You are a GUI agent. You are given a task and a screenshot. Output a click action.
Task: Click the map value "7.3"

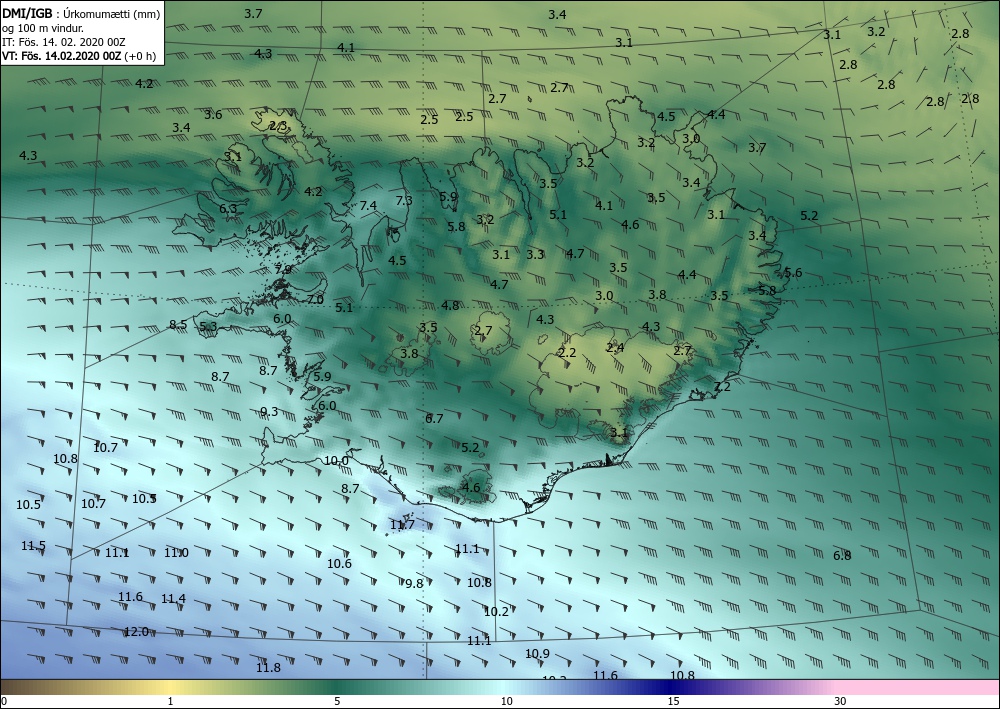pos(404,200)
